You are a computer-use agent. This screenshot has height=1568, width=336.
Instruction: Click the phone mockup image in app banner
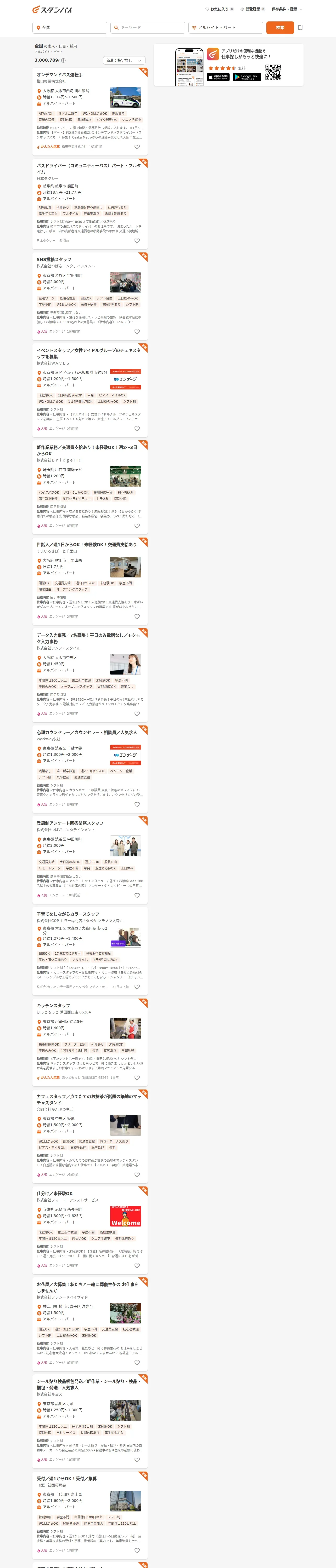(189, 67)
